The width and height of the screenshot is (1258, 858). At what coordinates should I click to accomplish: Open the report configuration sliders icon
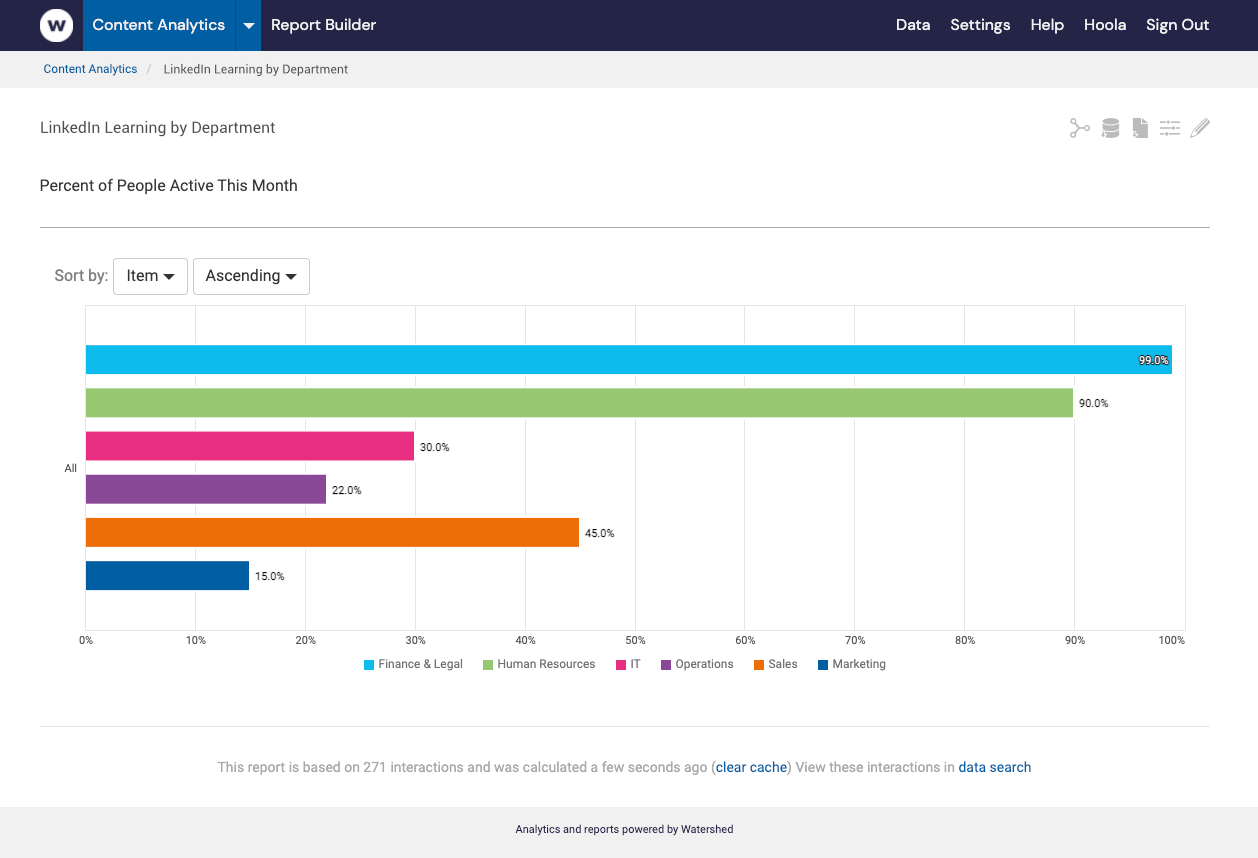[x=1170, y=128]
